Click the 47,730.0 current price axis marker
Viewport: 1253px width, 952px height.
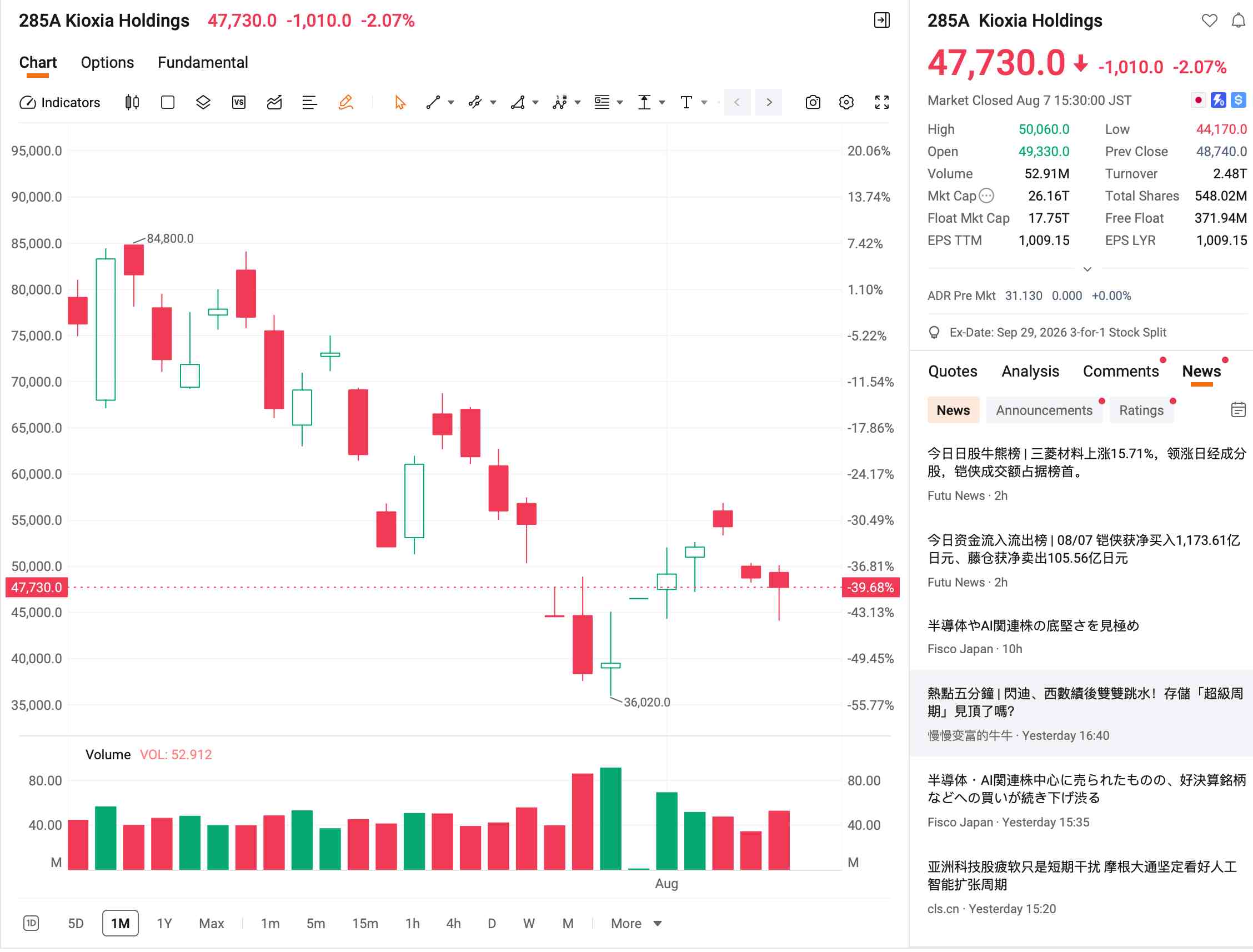tap(36, 588)
